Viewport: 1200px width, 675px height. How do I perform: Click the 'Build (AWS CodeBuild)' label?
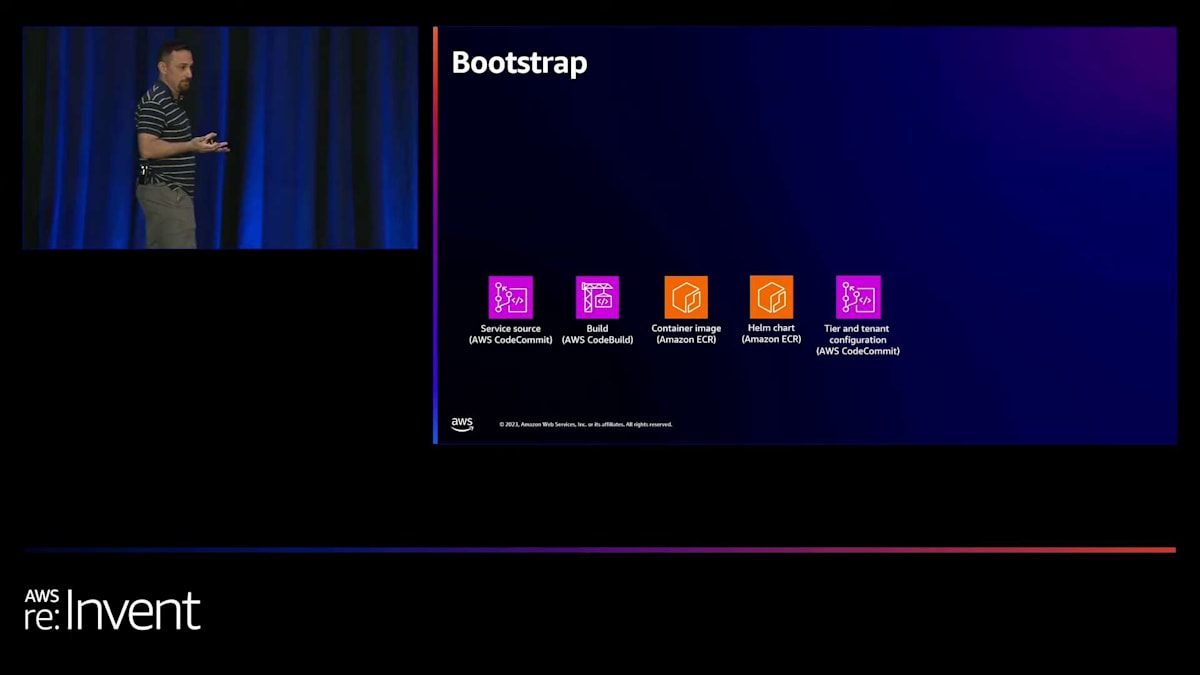[x=597, y=334]
